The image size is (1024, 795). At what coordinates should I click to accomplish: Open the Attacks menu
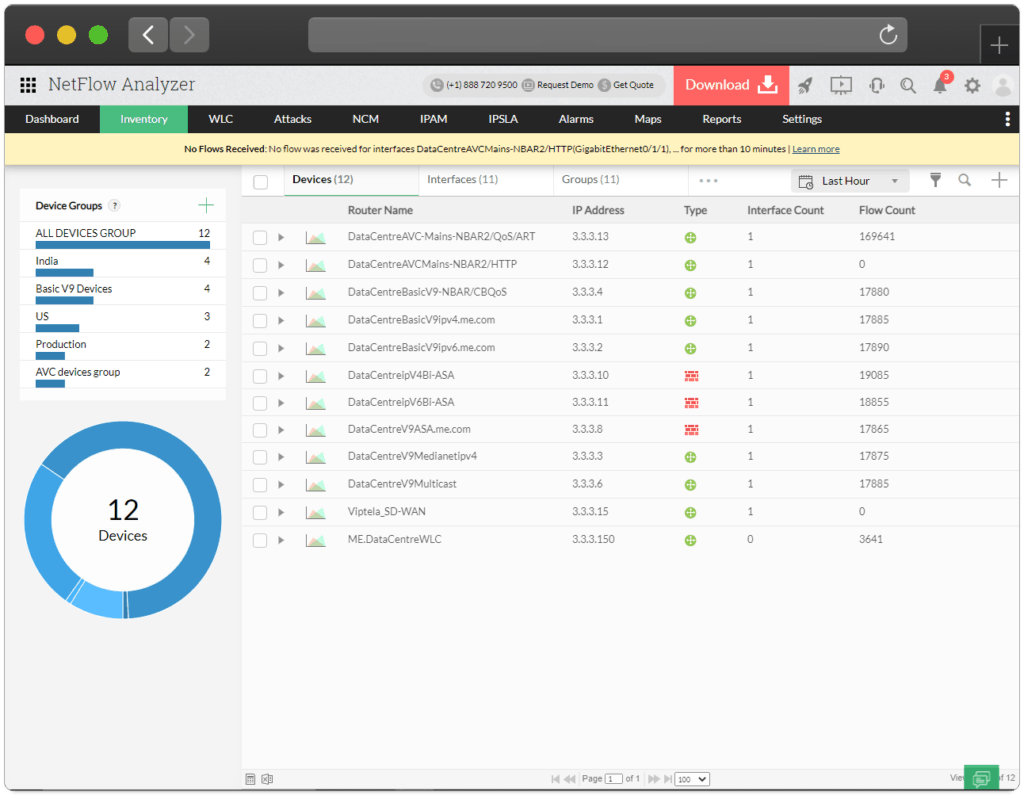(293, 119)
